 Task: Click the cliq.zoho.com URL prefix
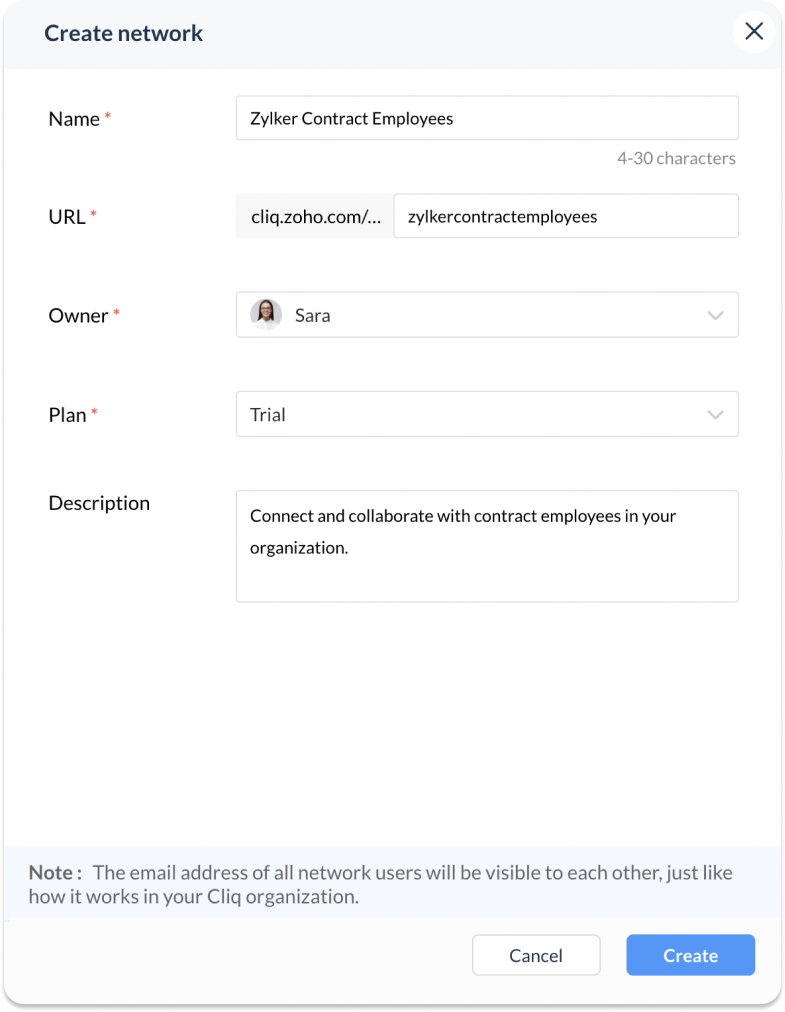tap(315, 217)
